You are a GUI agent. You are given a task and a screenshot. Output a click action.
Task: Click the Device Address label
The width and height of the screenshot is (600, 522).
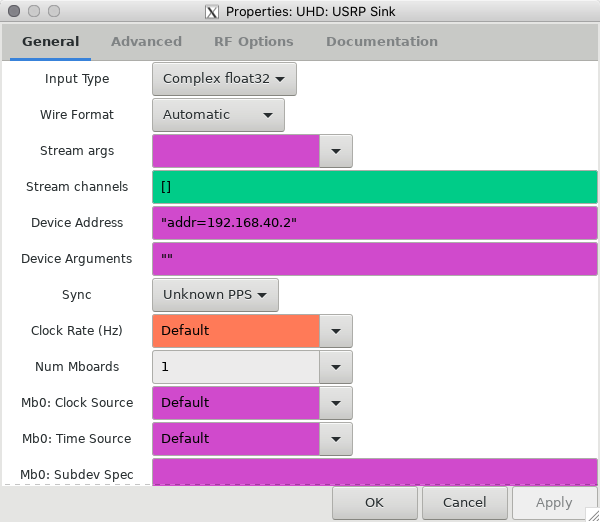tap(77, 222)
